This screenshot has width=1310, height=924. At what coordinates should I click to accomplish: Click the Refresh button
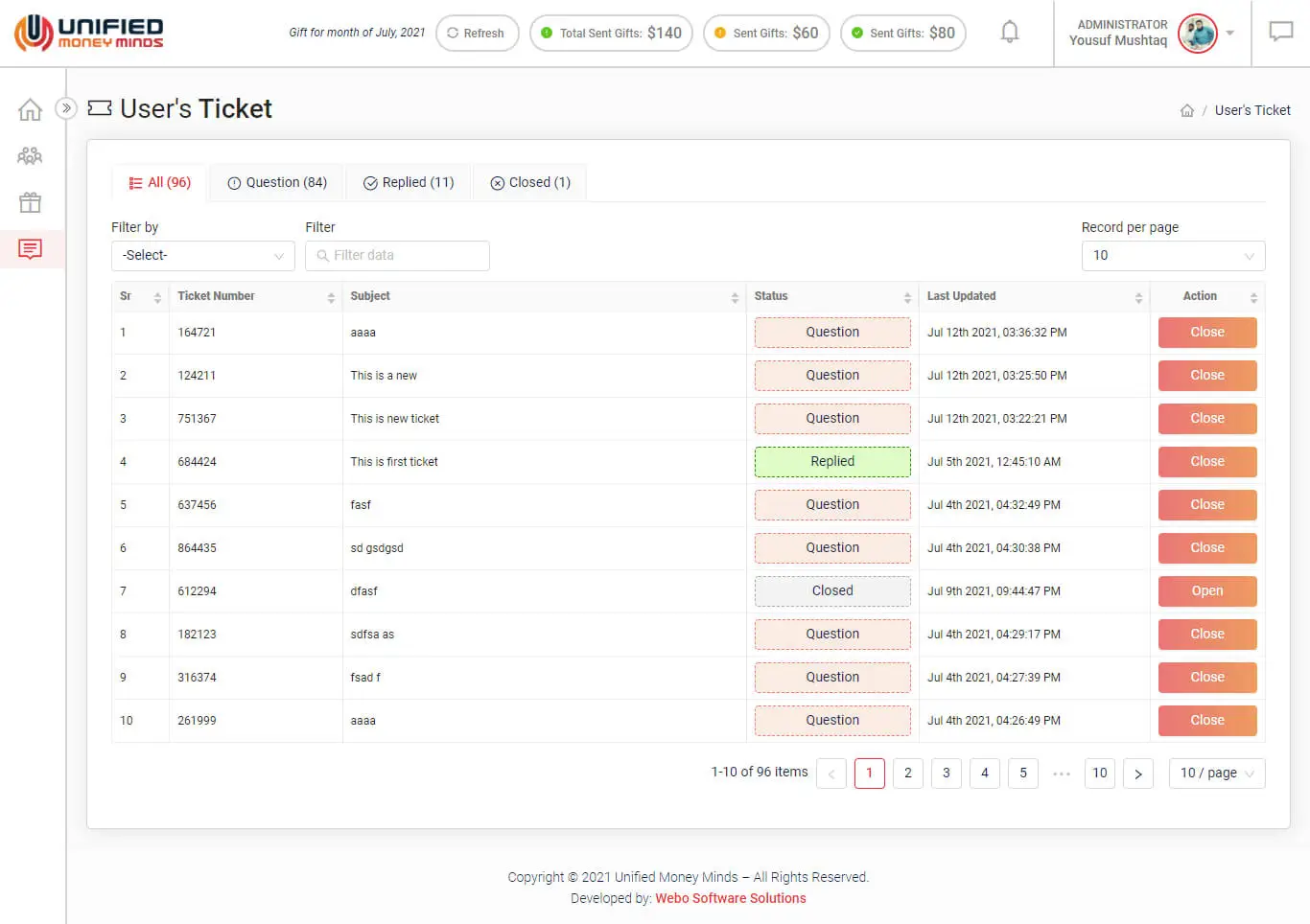477,34
